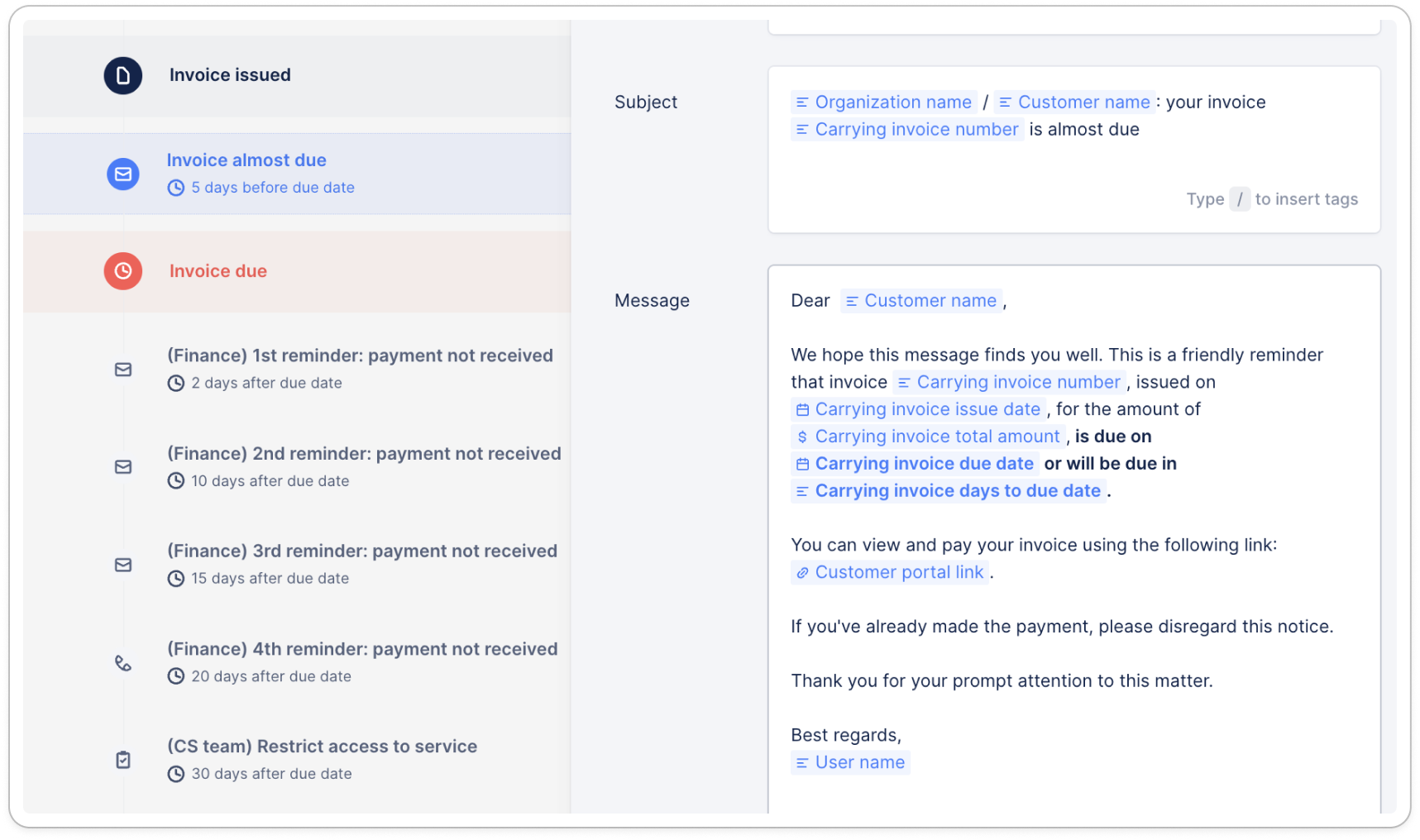This screenshot has height=840, width=1420.
Task: Click the clipboard task icon for Restrict access
Action: (122, 760)
